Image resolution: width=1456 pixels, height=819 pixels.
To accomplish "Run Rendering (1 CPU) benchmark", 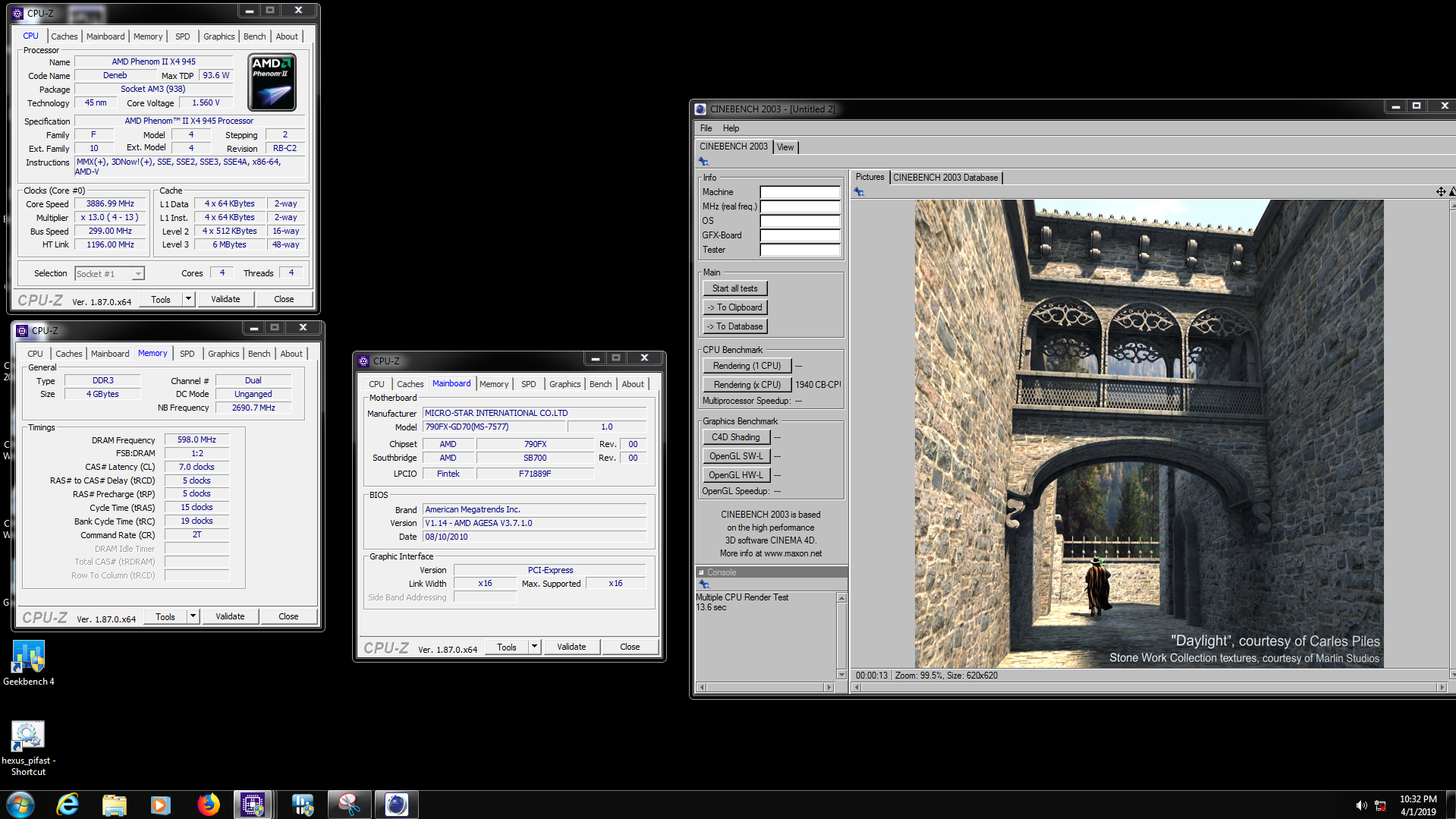I will tap(747, 366).
